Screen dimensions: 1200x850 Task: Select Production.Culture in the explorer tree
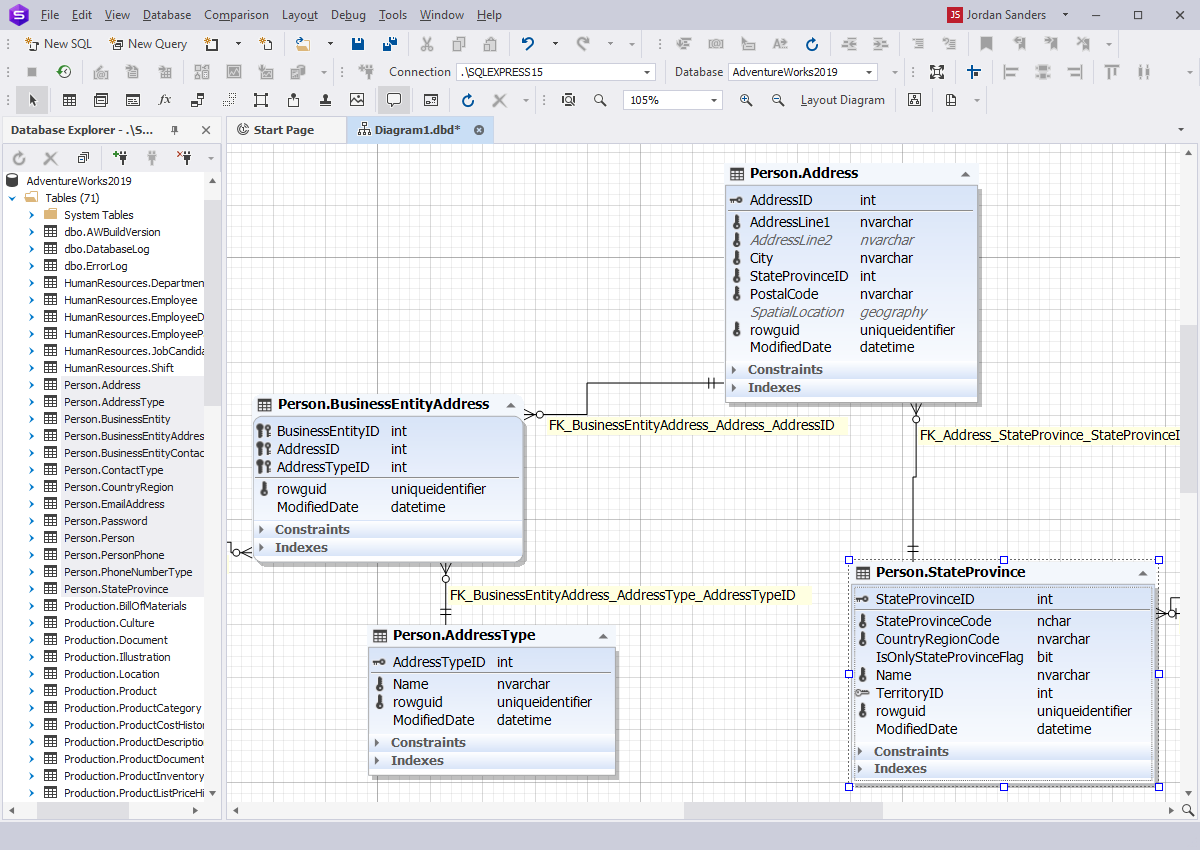coord(109,623)
